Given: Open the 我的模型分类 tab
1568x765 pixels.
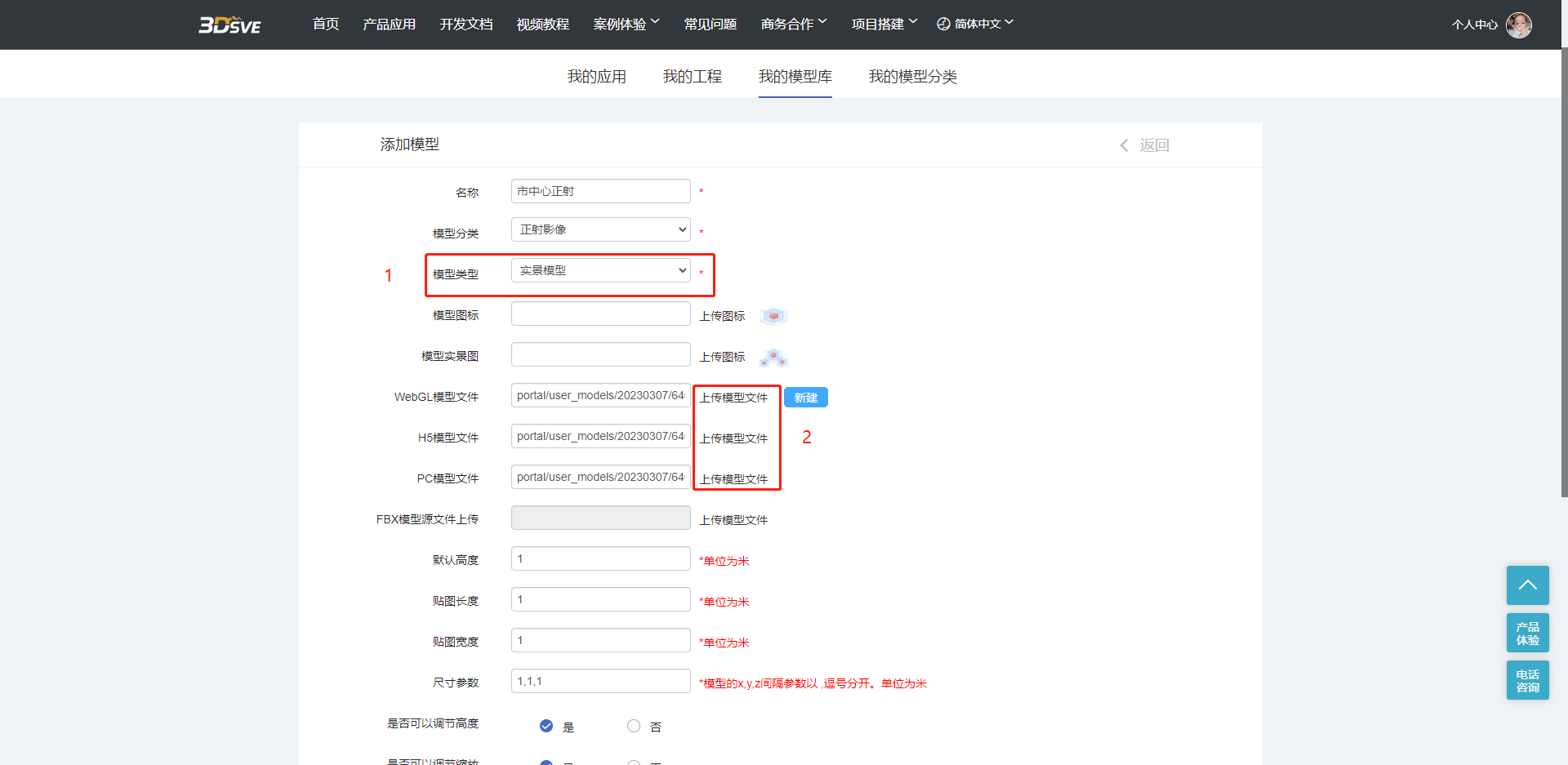Looking at the screenshot, I should pos(912,76).
